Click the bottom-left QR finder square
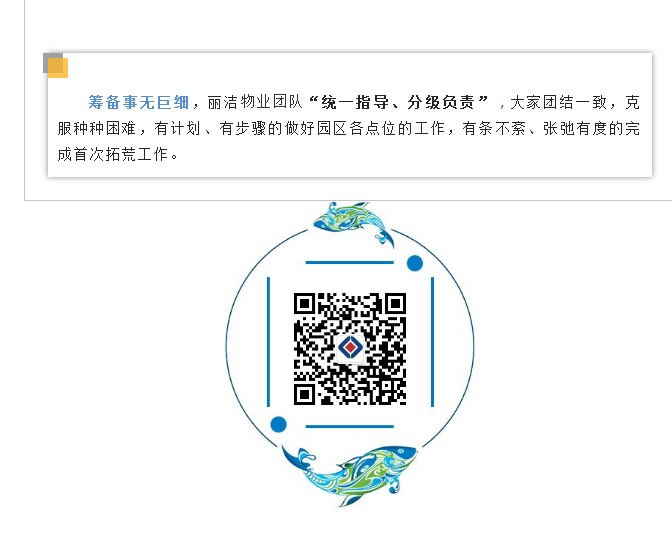672x559 pixels. point(304,394)
